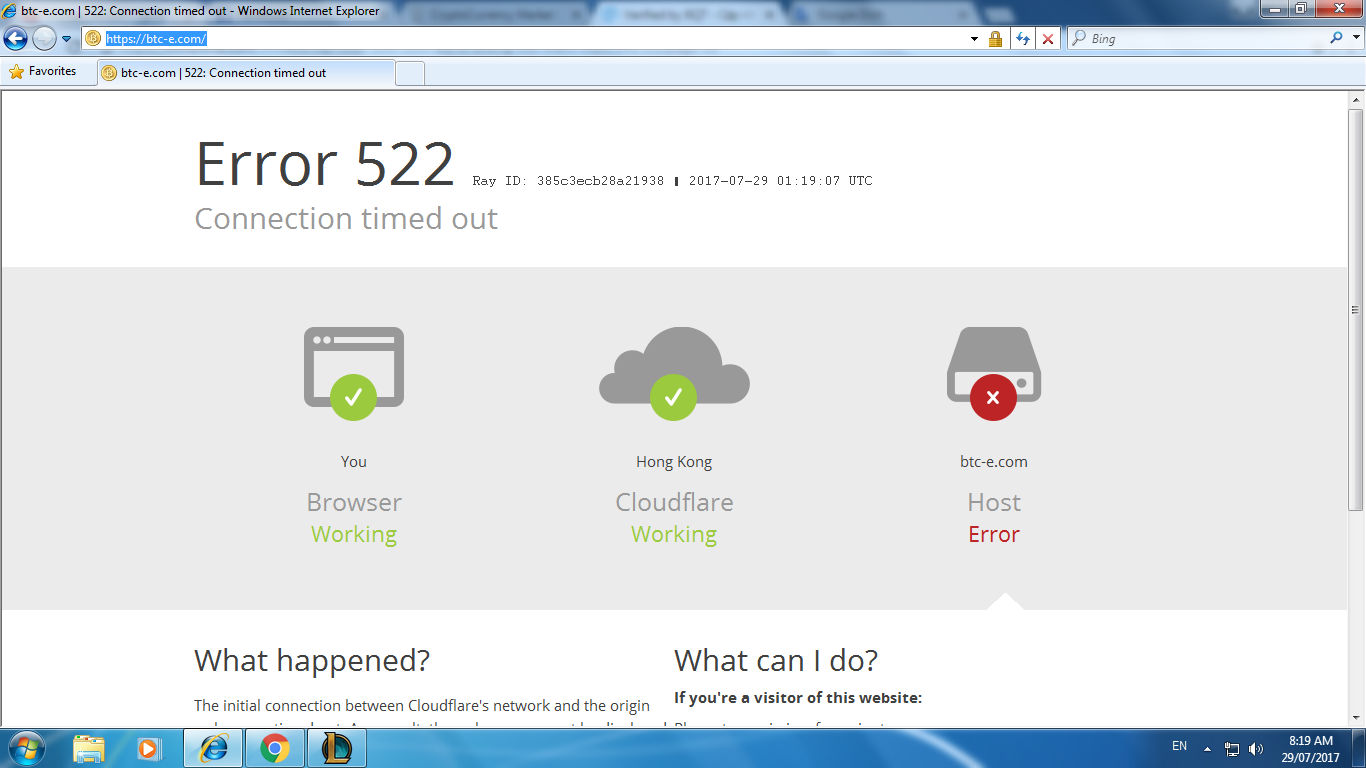Show hidden system tray icons

tap(1207, 749)
